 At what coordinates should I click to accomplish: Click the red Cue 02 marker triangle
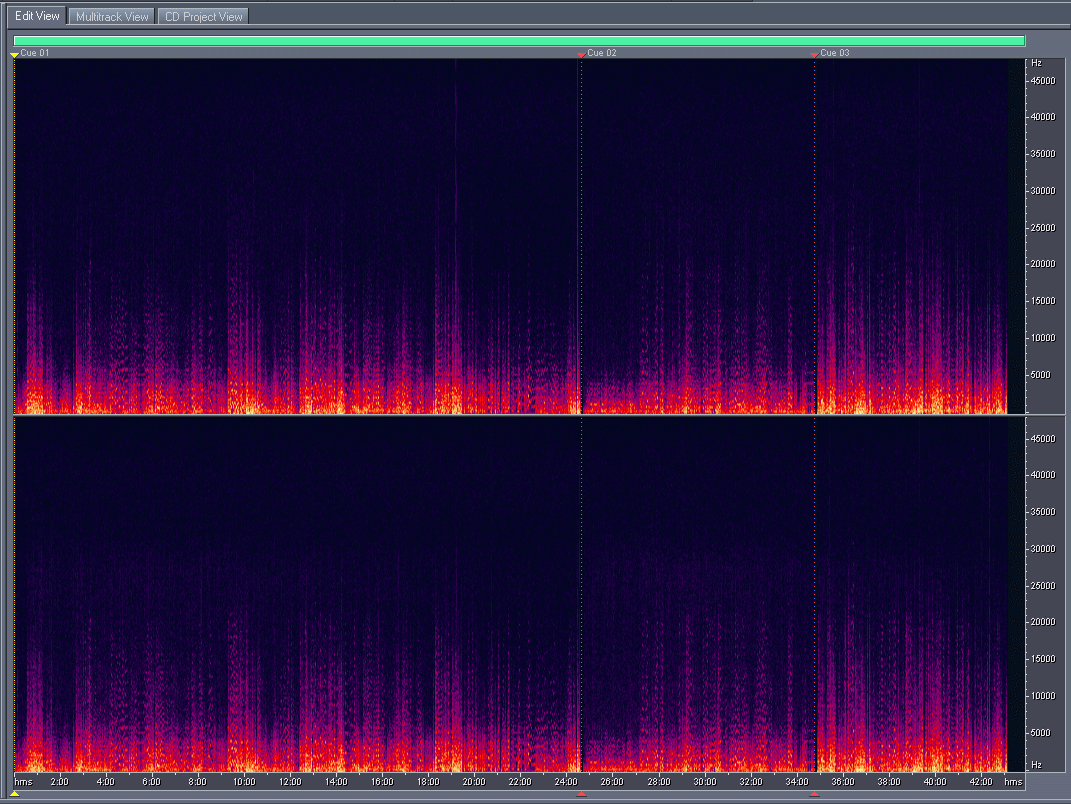(x=581, y=54)
